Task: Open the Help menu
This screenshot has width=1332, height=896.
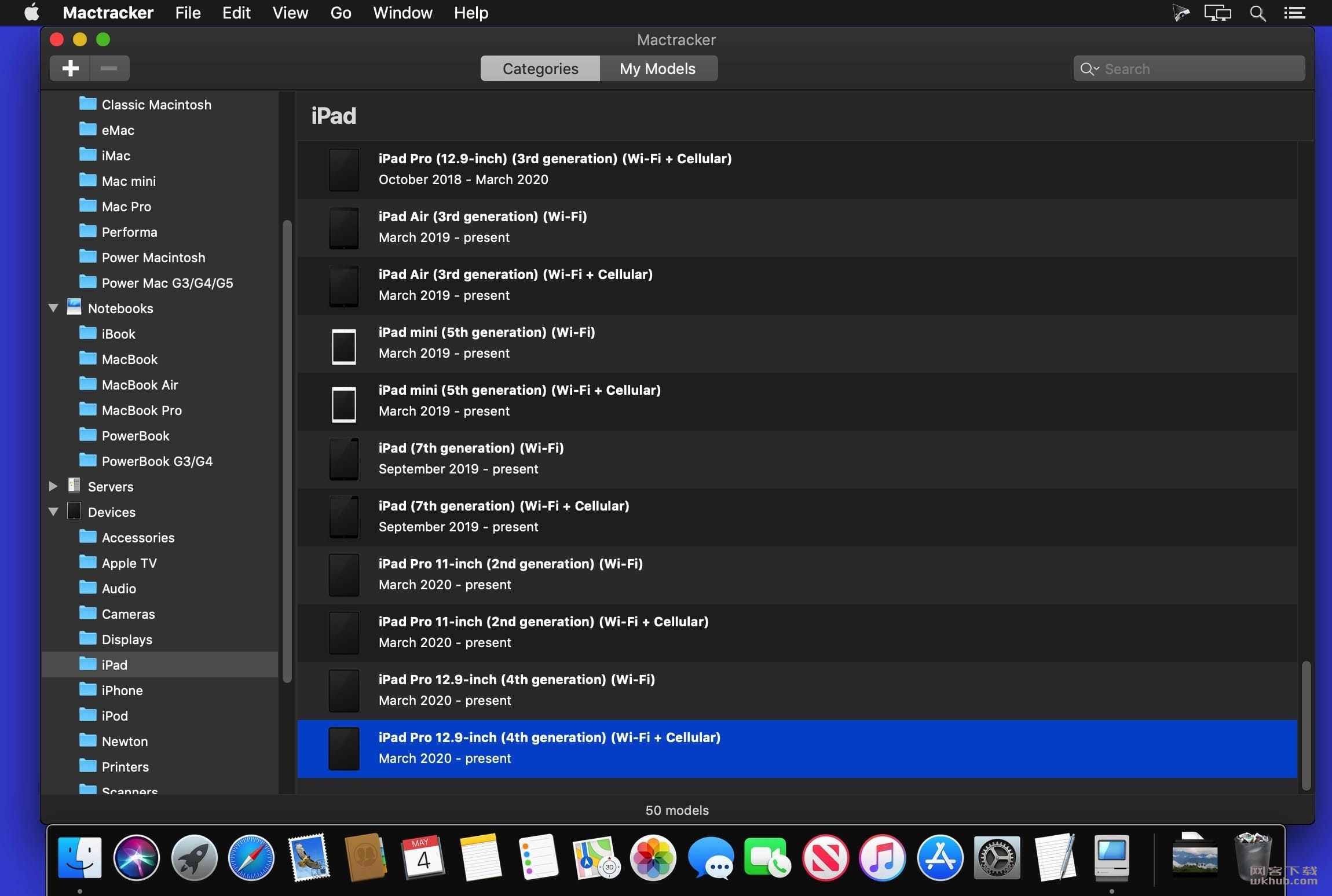Action: click(x=471, y=13)
